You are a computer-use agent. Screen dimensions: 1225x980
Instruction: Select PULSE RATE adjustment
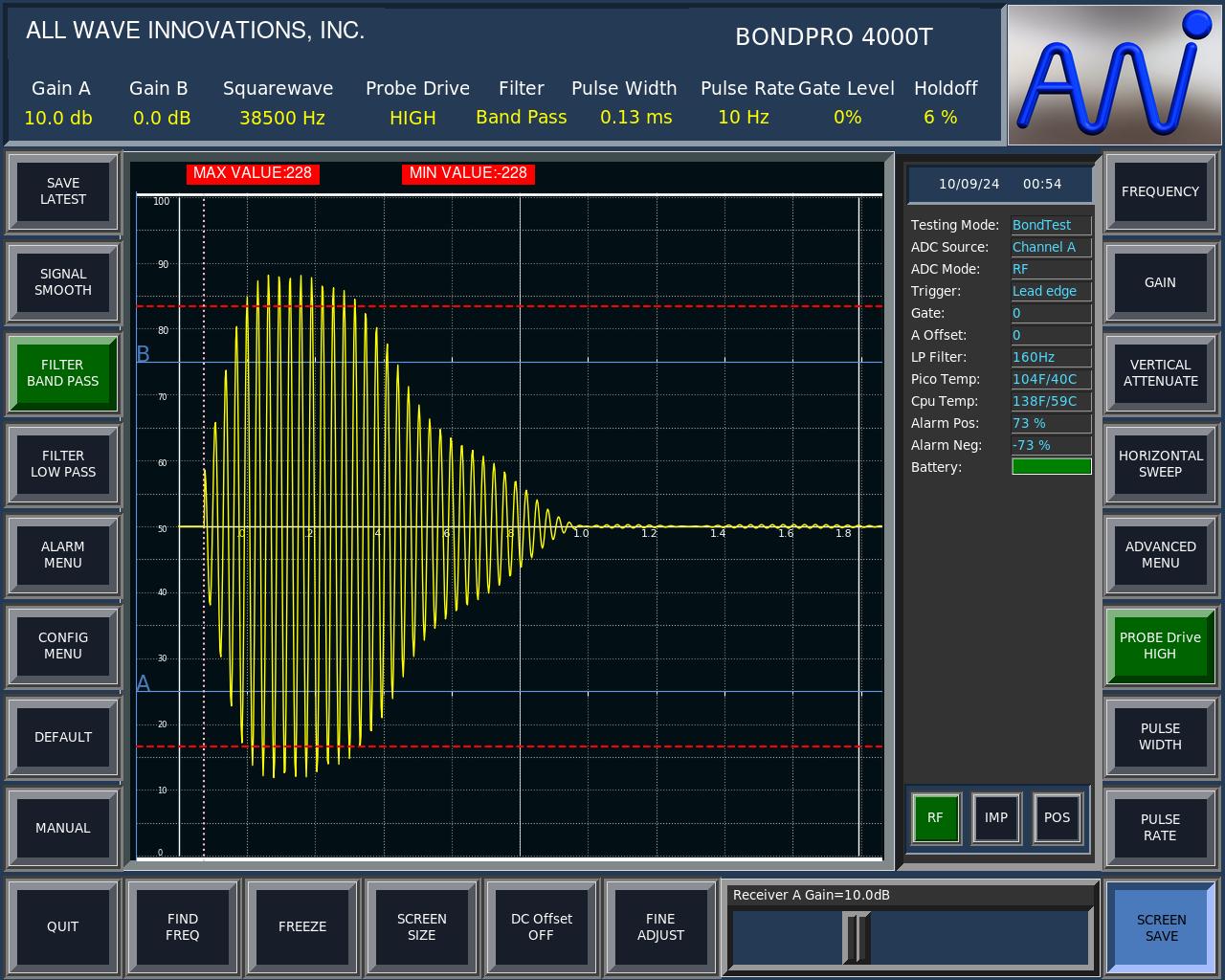pos(1160,828)
